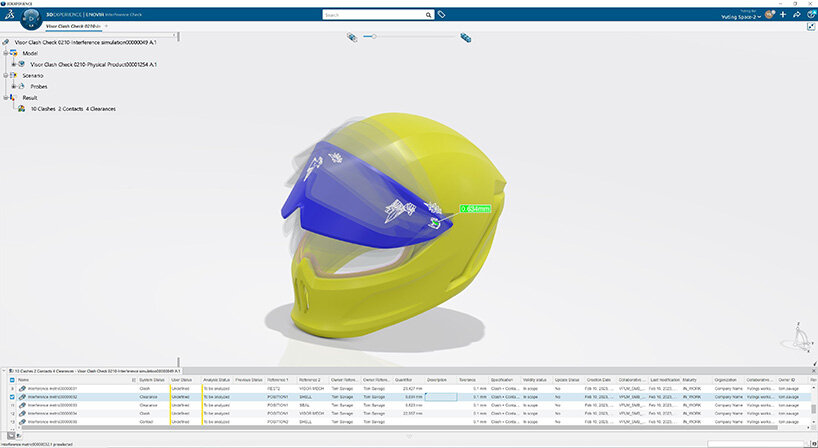This screenshot has height=448, width=818.
Task: Click the 0.834mm measurement label
Action: (x=475, y=208)
